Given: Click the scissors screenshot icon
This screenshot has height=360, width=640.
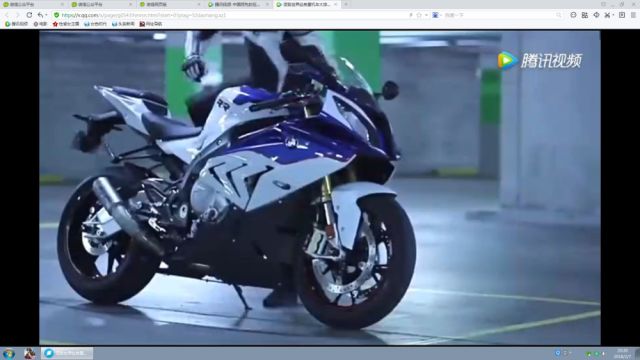Looking at the screenshot, I should [x=607, y=15].
